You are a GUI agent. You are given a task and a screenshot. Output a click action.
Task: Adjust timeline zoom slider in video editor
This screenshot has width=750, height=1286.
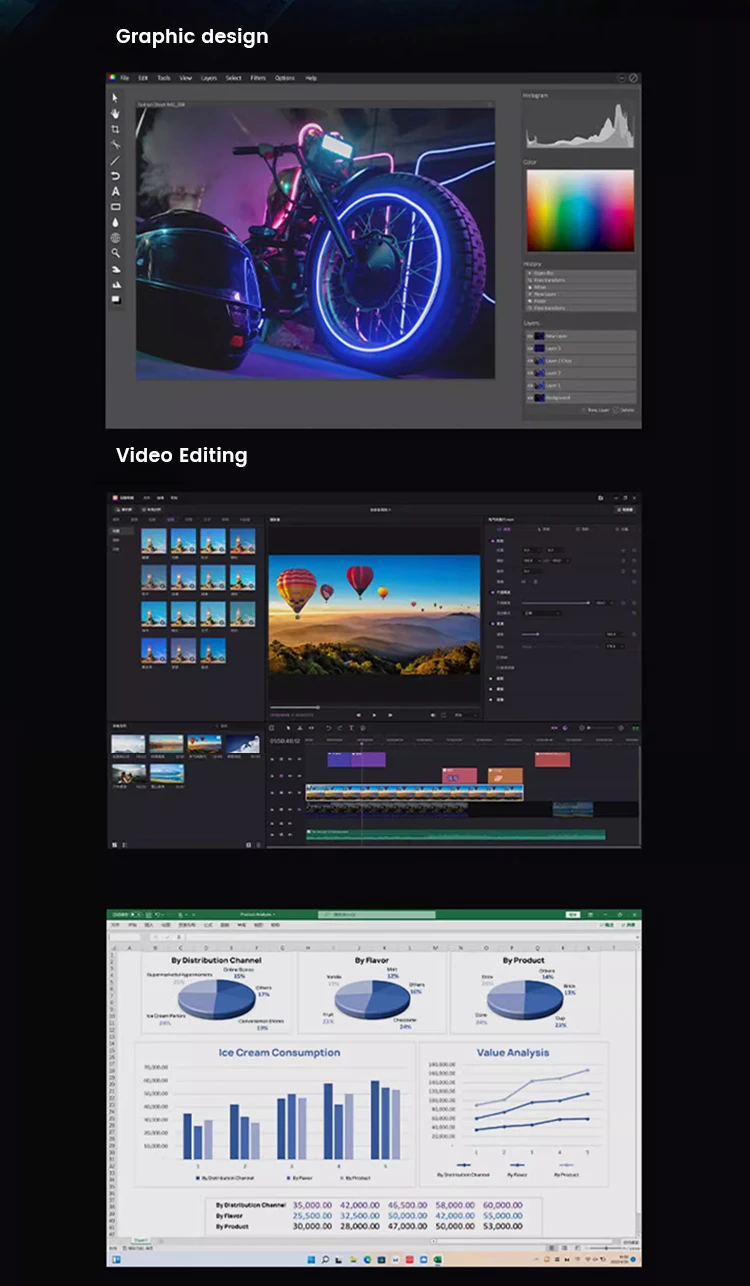click(600, 728)
